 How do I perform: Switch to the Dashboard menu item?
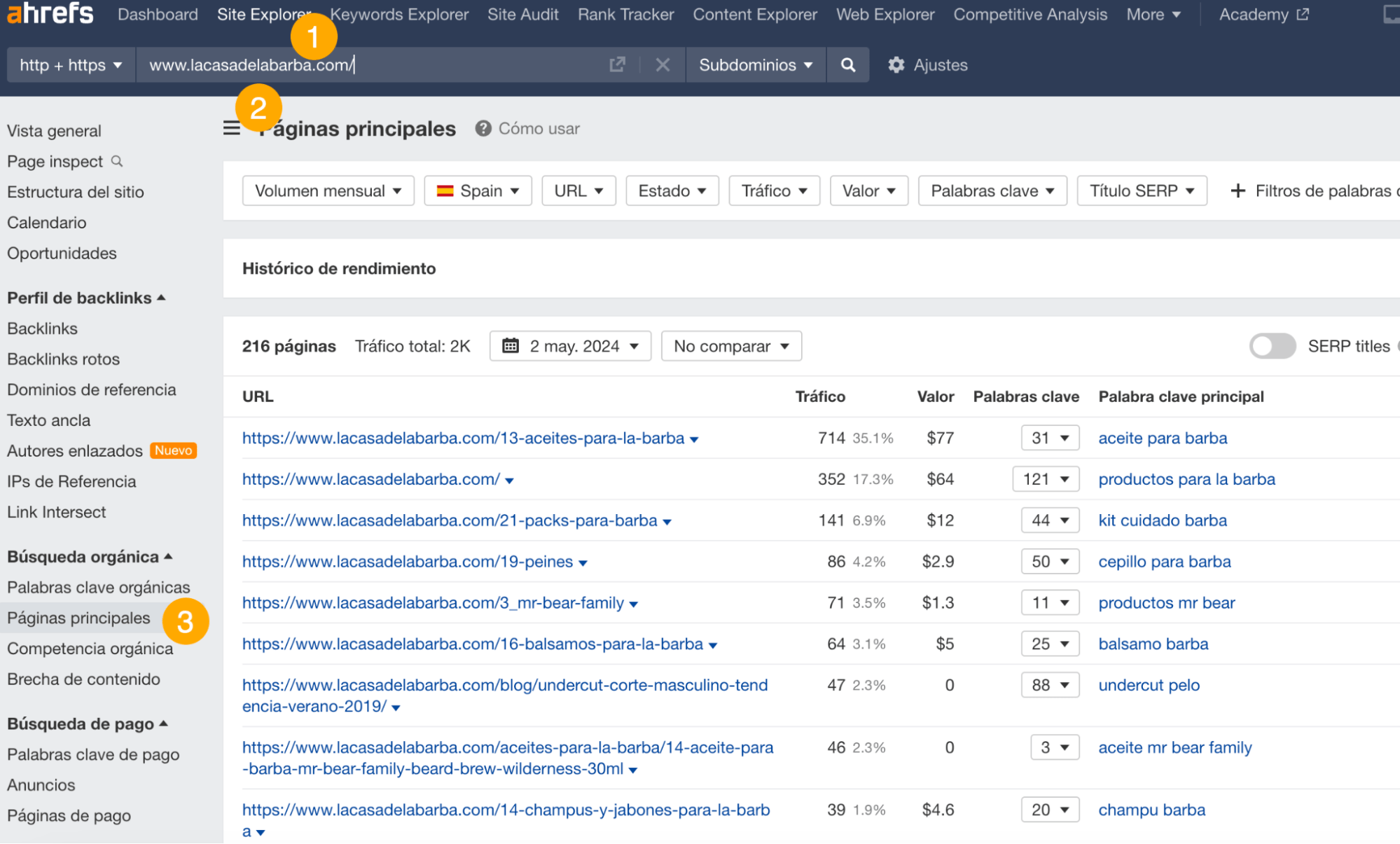(x=158, y=14)
